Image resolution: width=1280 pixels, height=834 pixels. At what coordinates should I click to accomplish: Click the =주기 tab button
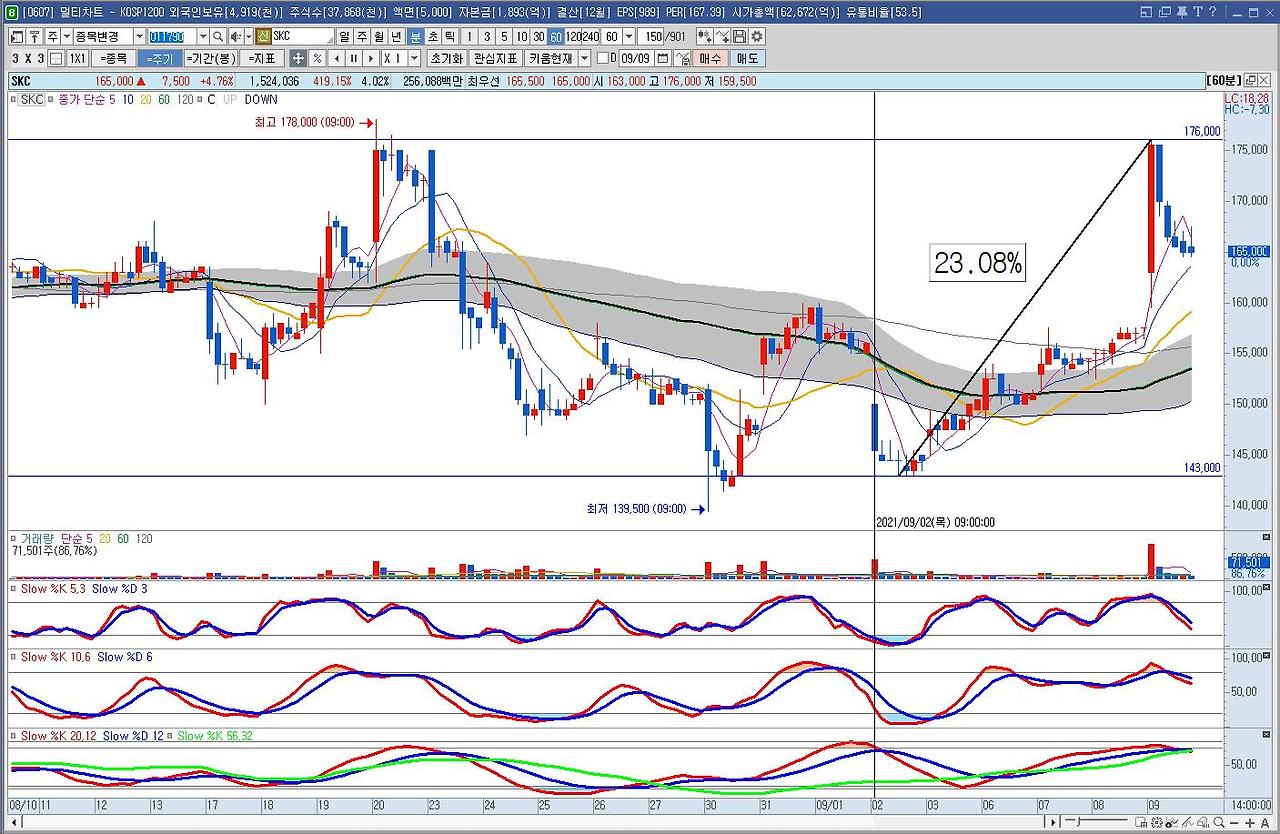[x=159, y=58]
